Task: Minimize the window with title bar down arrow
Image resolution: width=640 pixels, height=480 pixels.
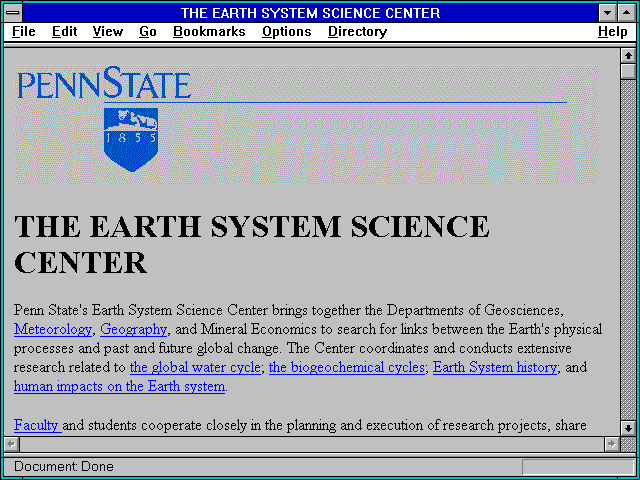Action: (x=608, y=13)
